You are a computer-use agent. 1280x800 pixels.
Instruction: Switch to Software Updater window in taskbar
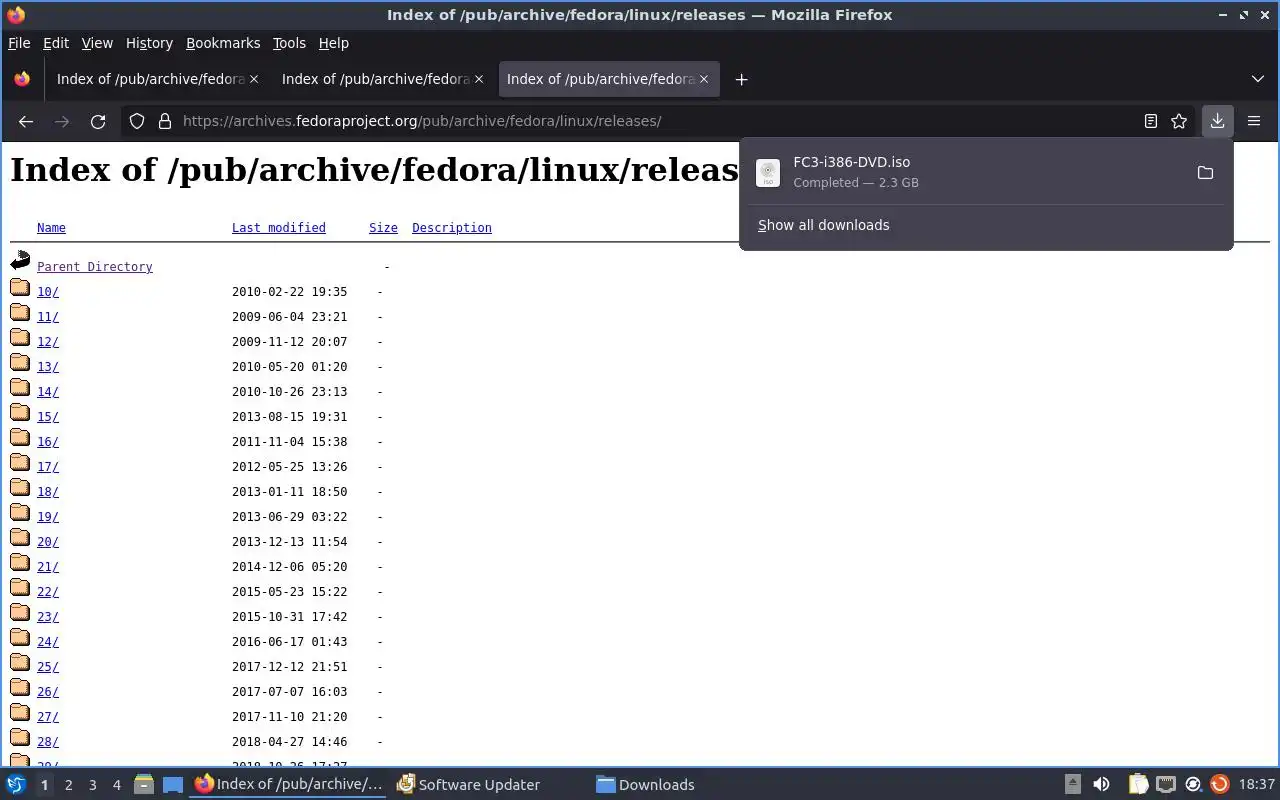pyautogui.click(x=468, y=785)
